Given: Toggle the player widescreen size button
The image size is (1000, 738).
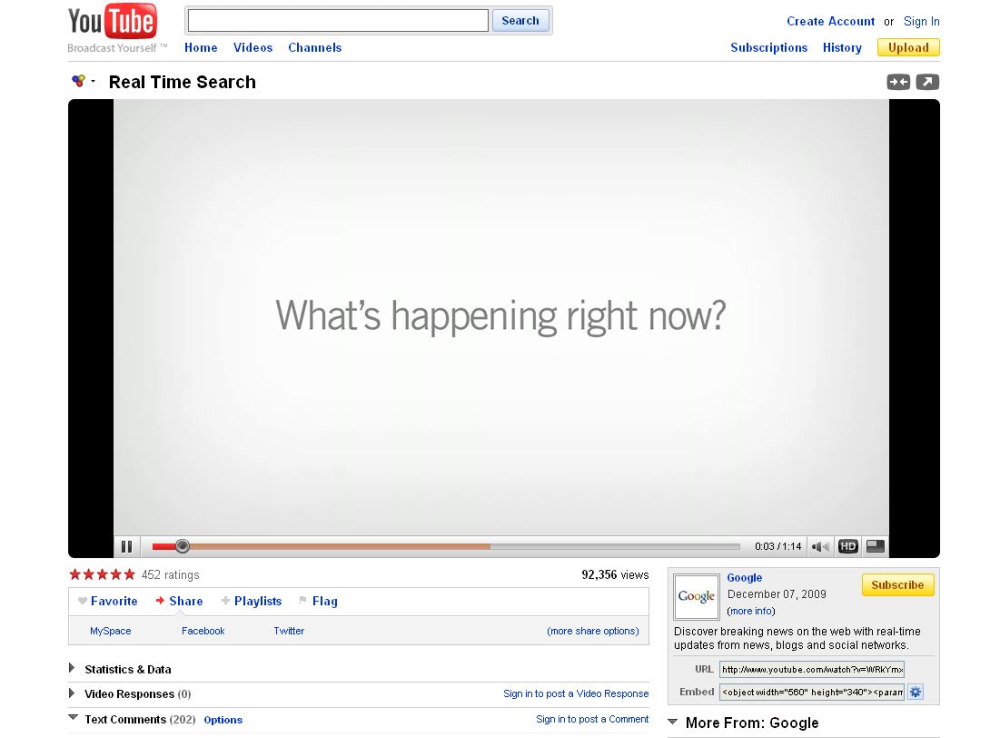Looking at the screenshot, I should pos(875,547).
